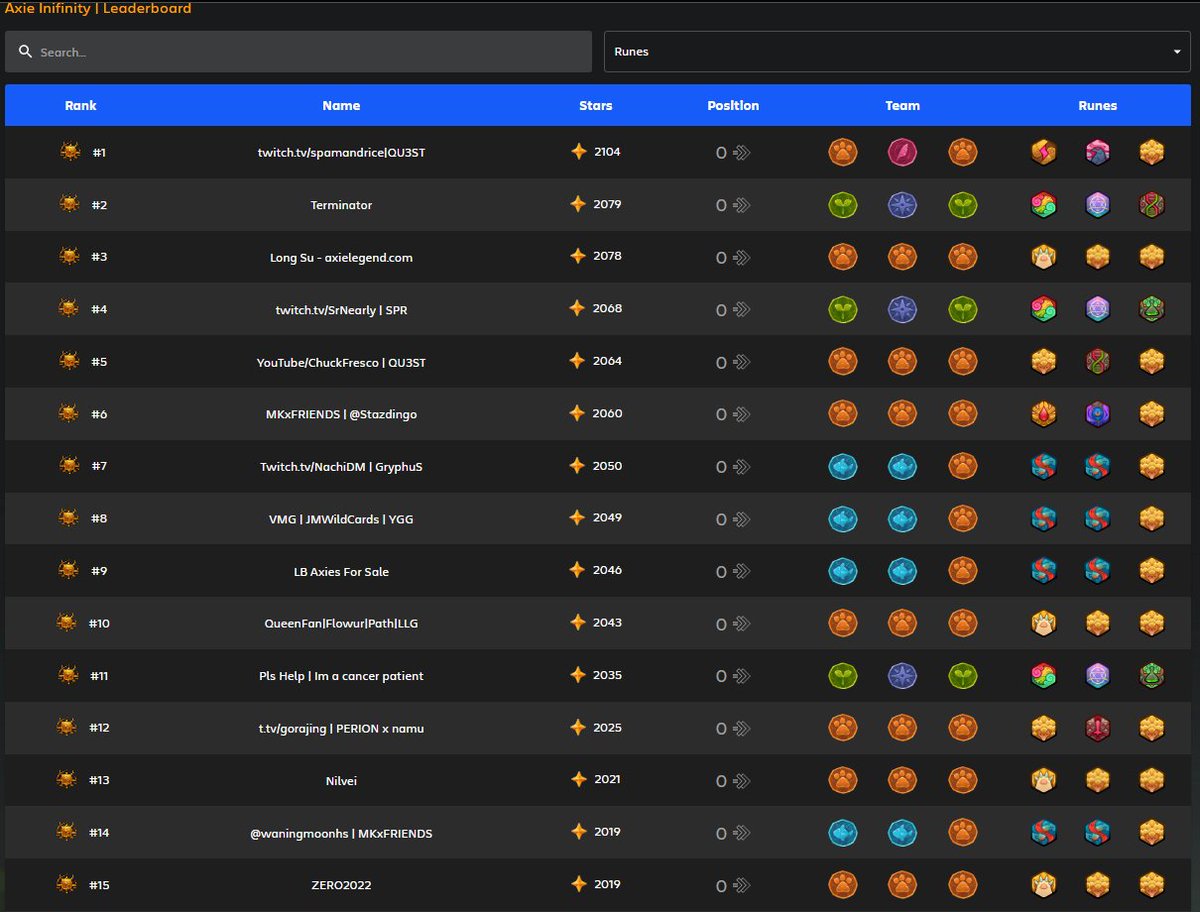Click the stars value 2046
This screenshot has width=1200, height=912.
pyautogui.click(x=607, y=570)
